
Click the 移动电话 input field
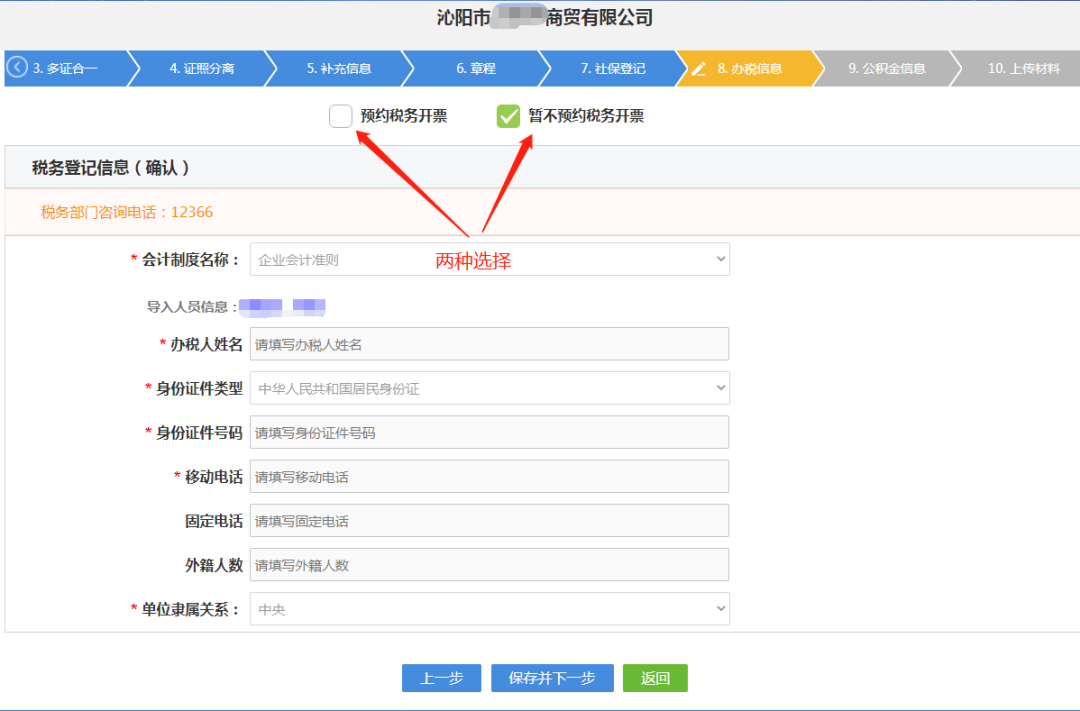click(x=490, y=476)
